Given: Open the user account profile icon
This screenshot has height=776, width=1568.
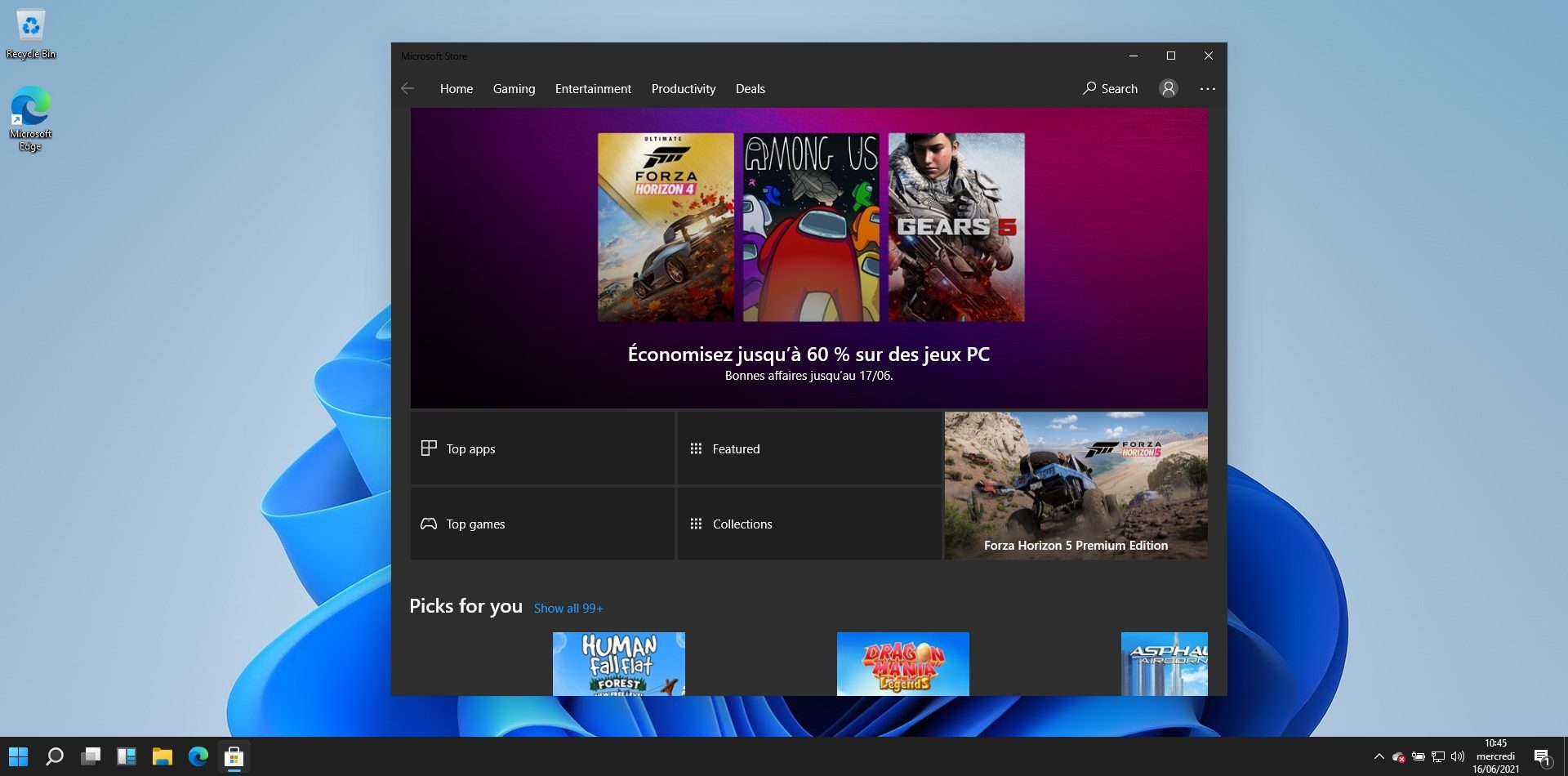Looking at the screenshot, I should tap(1168, 88).
